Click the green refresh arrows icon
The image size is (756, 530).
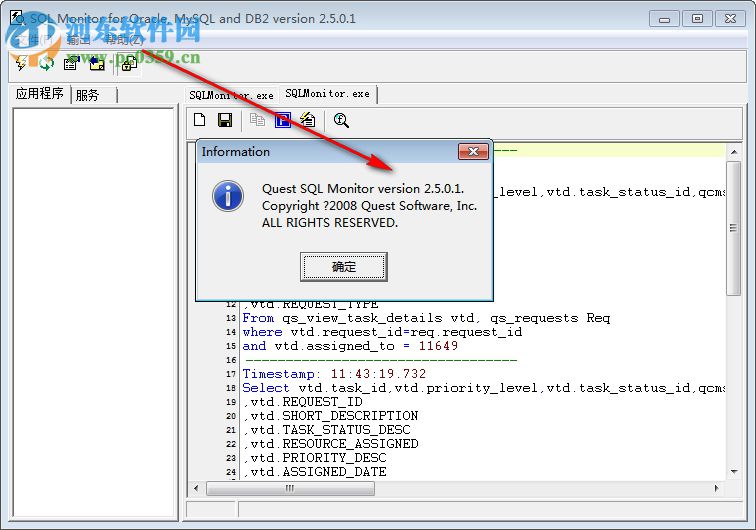(x=47, y=63)
